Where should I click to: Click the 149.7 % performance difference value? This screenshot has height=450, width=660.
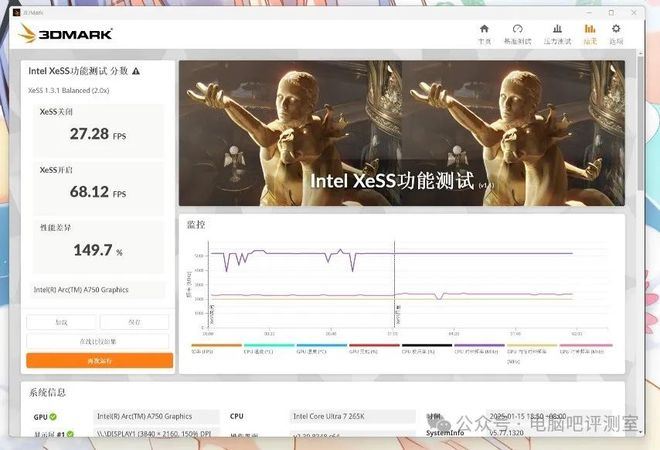tap(98, 250)
